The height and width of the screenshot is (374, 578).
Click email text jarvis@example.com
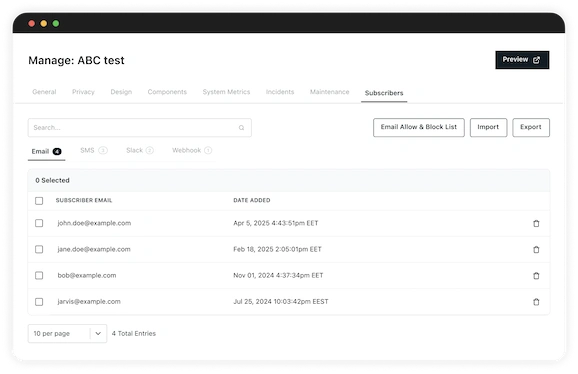[89, 301]
